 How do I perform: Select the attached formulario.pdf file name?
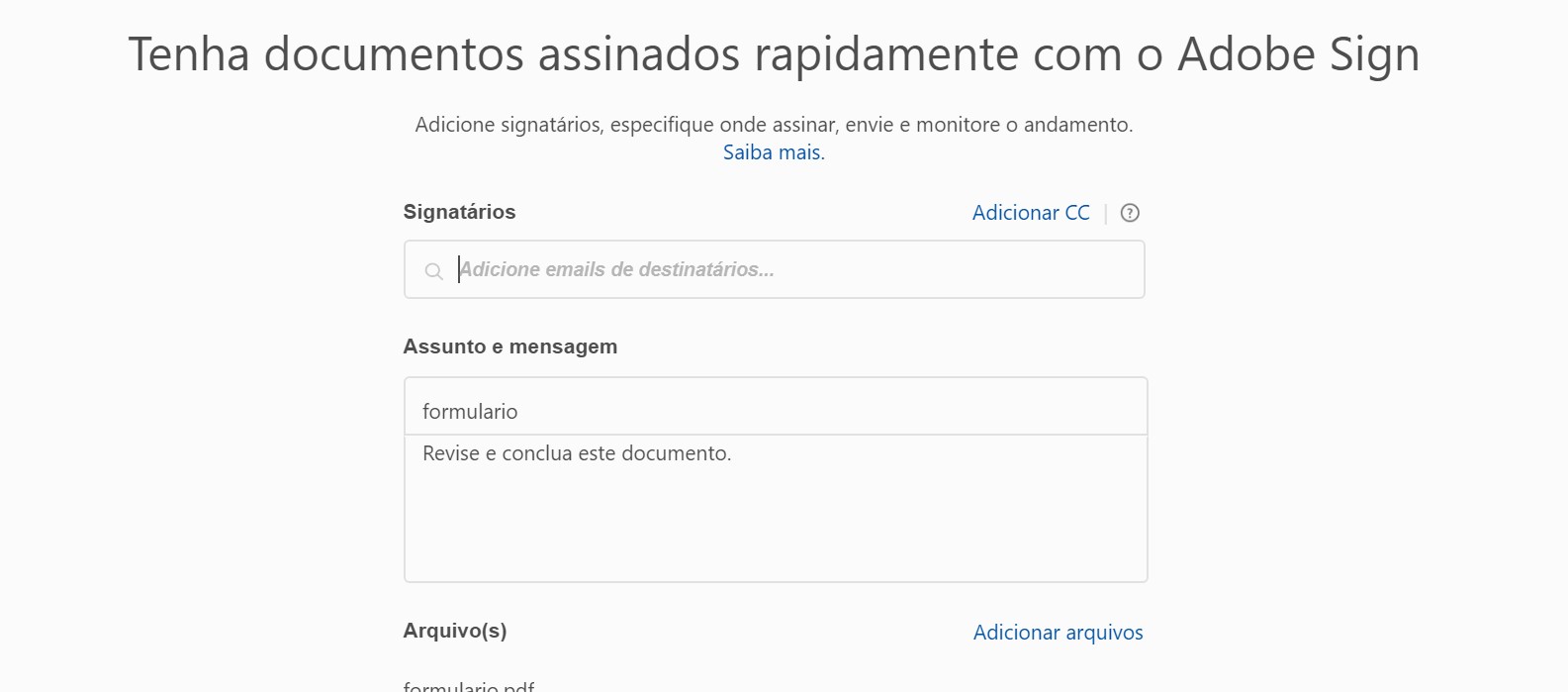tap(469, 685)
